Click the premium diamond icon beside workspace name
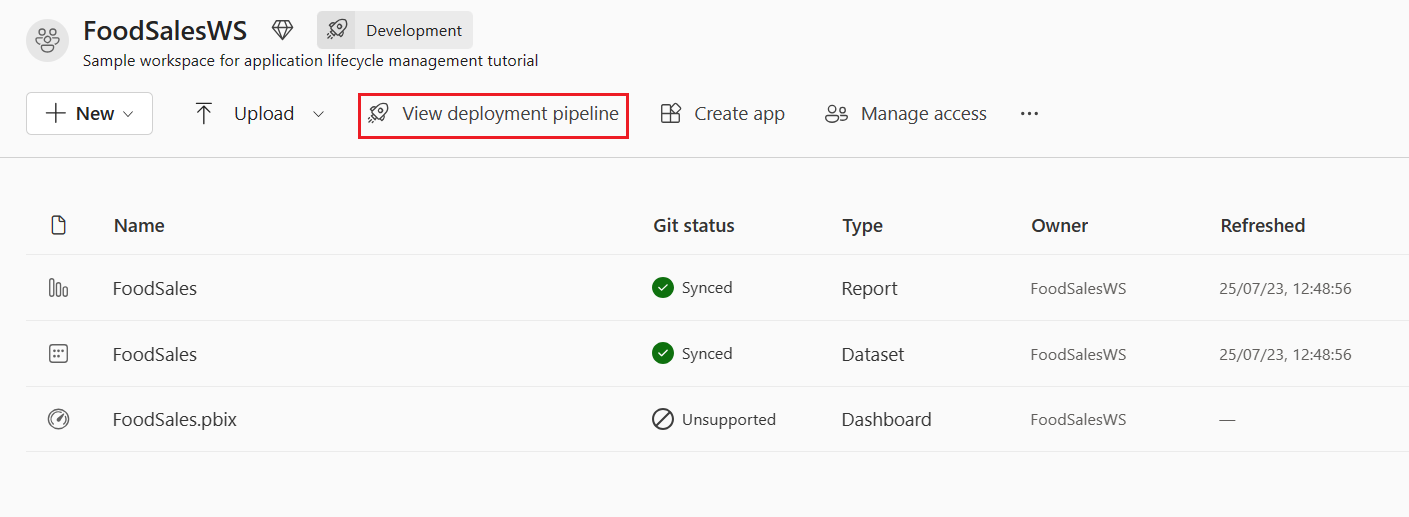1409x517 pixels. [x=282, y=30]
